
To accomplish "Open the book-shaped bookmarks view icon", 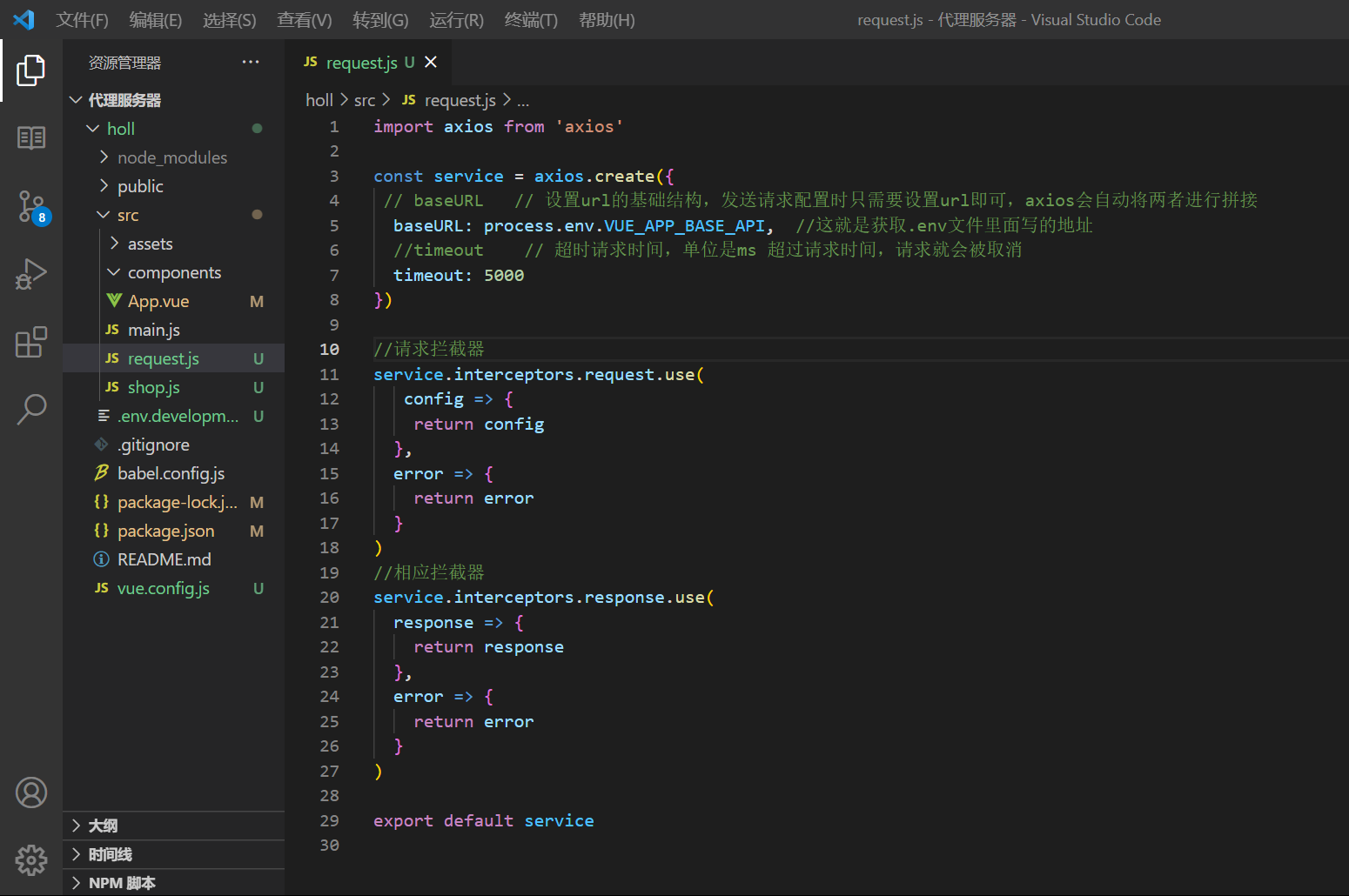I will click(31, 137).
